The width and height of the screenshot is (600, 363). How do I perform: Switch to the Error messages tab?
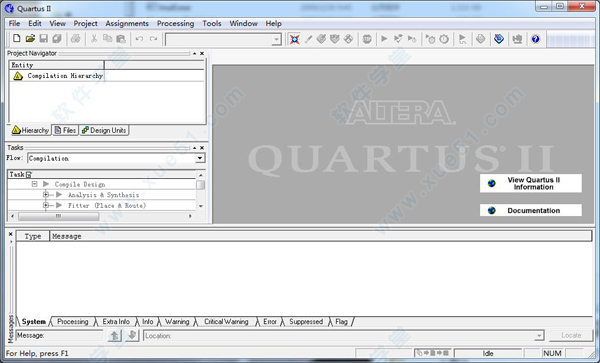(270, 322)
